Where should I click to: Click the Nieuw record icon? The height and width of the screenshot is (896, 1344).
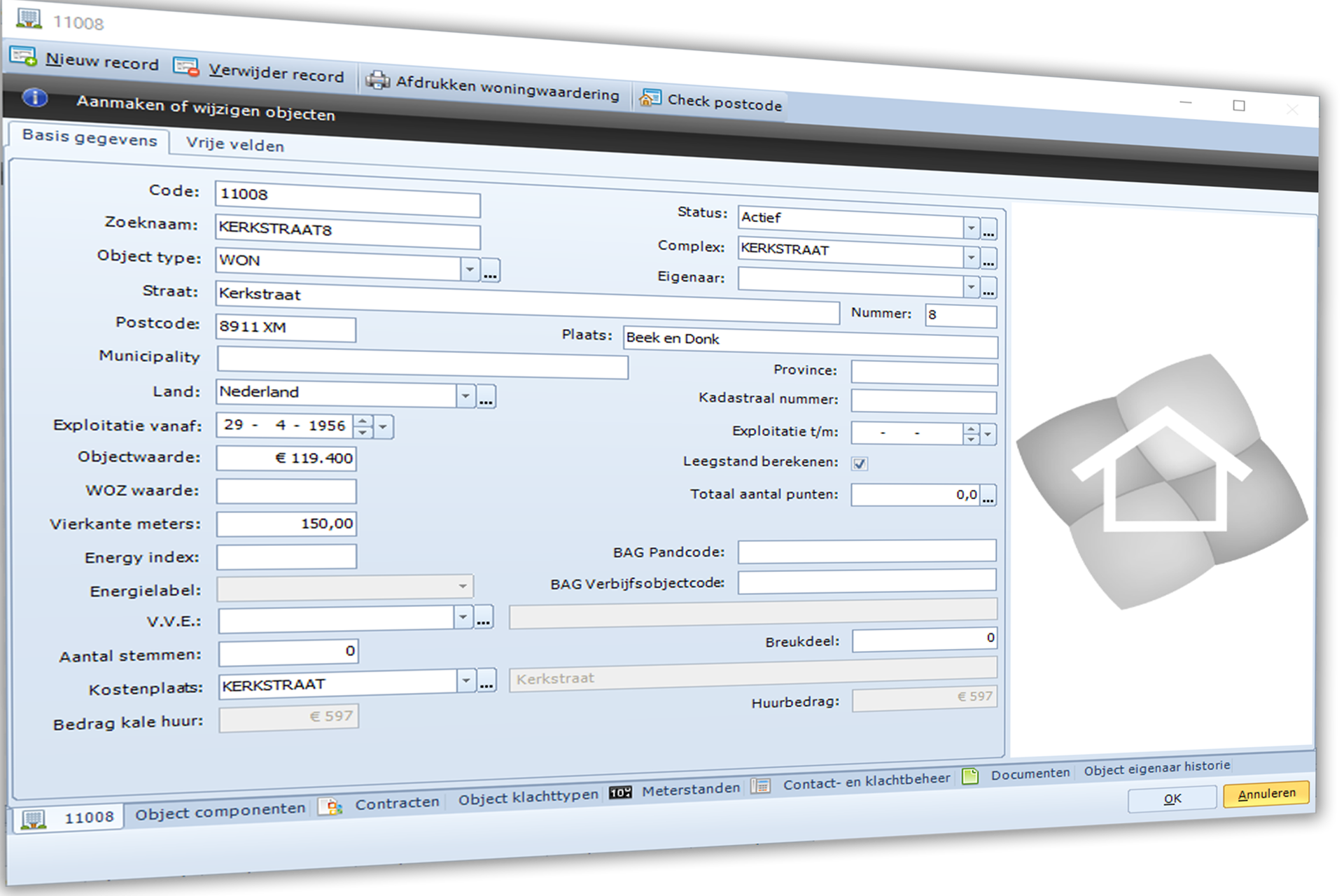pos(23,57)
